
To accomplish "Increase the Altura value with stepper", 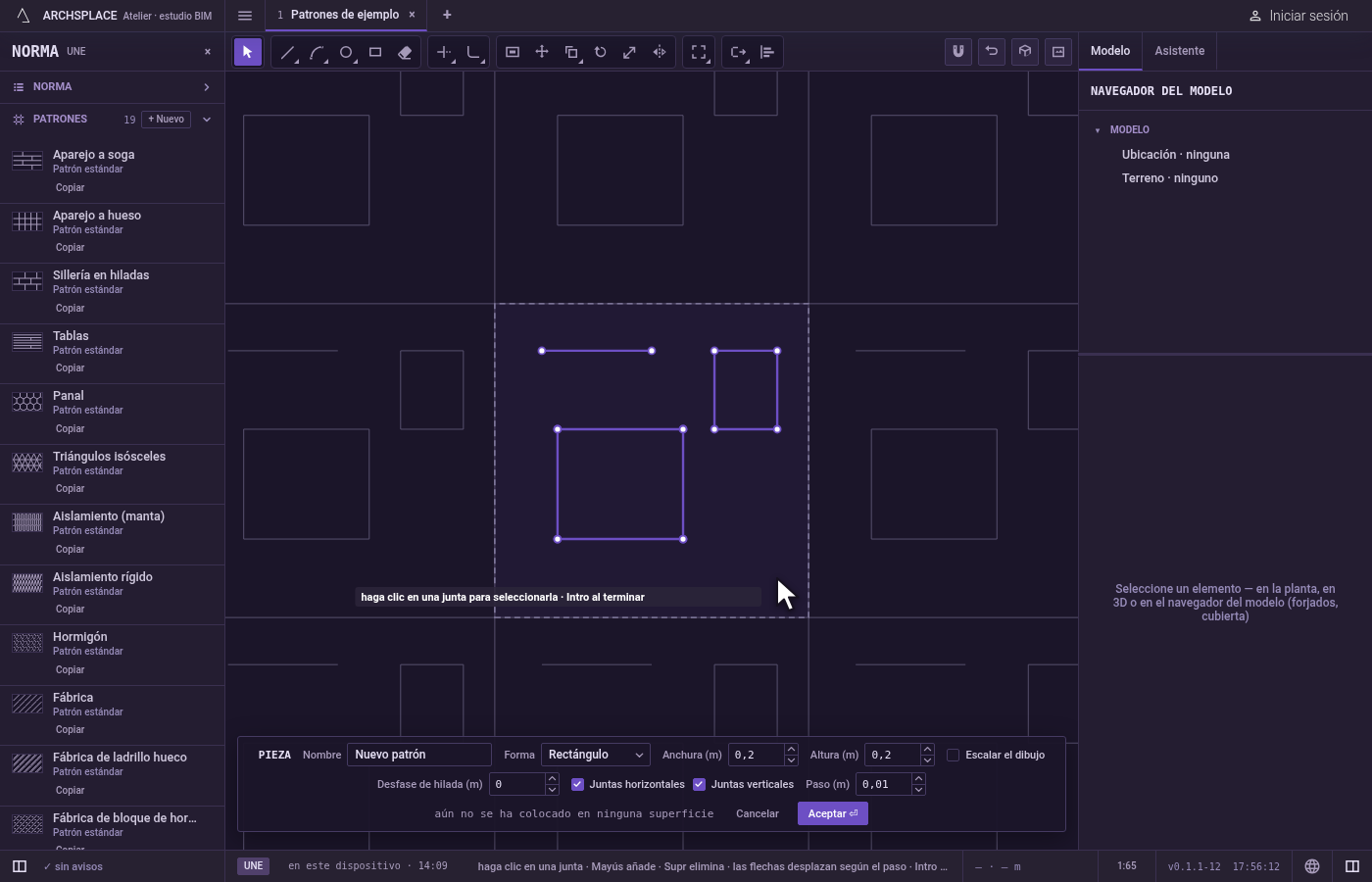I will coord(927,750).
